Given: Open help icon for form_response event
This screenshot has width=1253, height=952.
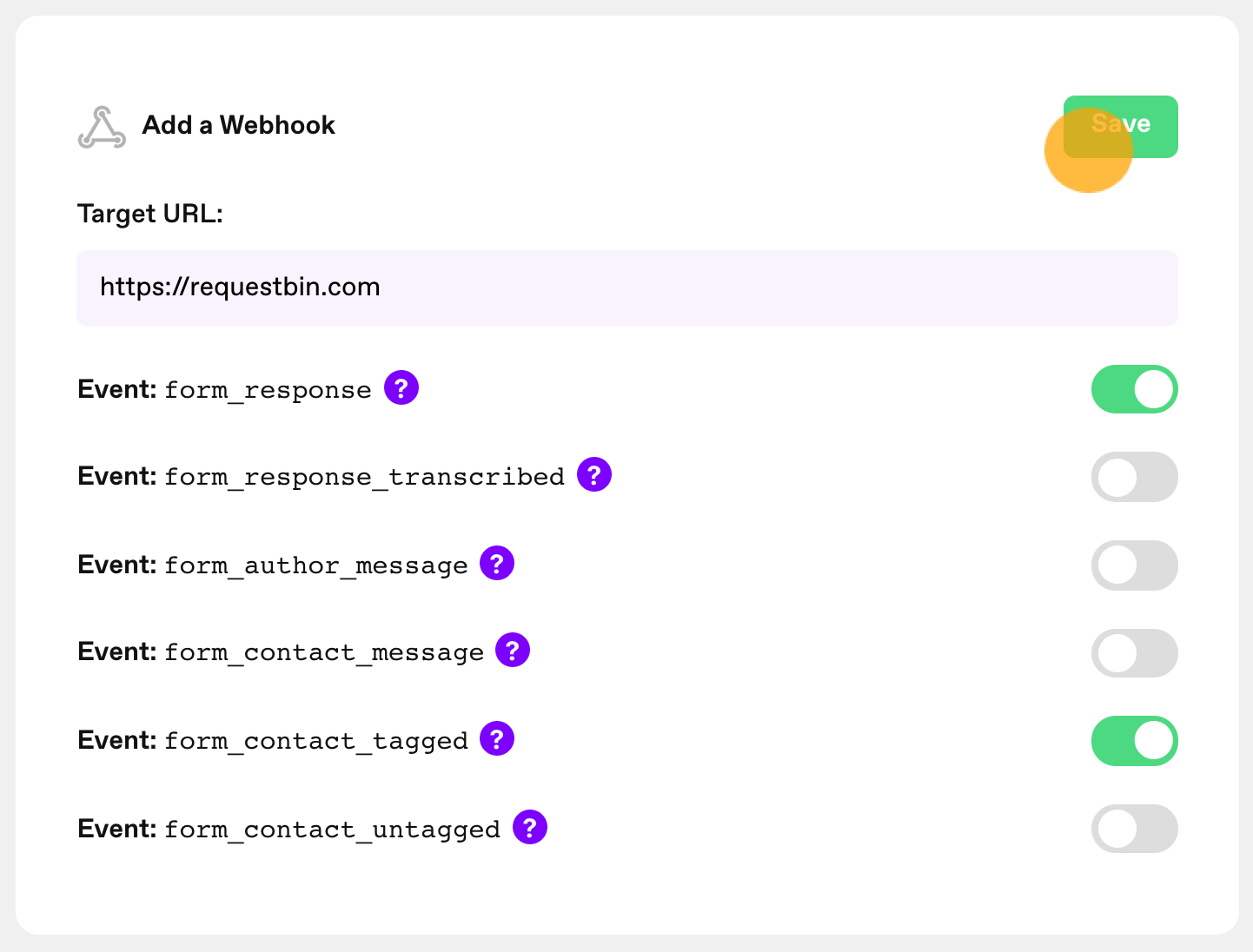Looking at the screenshot, I should coord(401,387).
